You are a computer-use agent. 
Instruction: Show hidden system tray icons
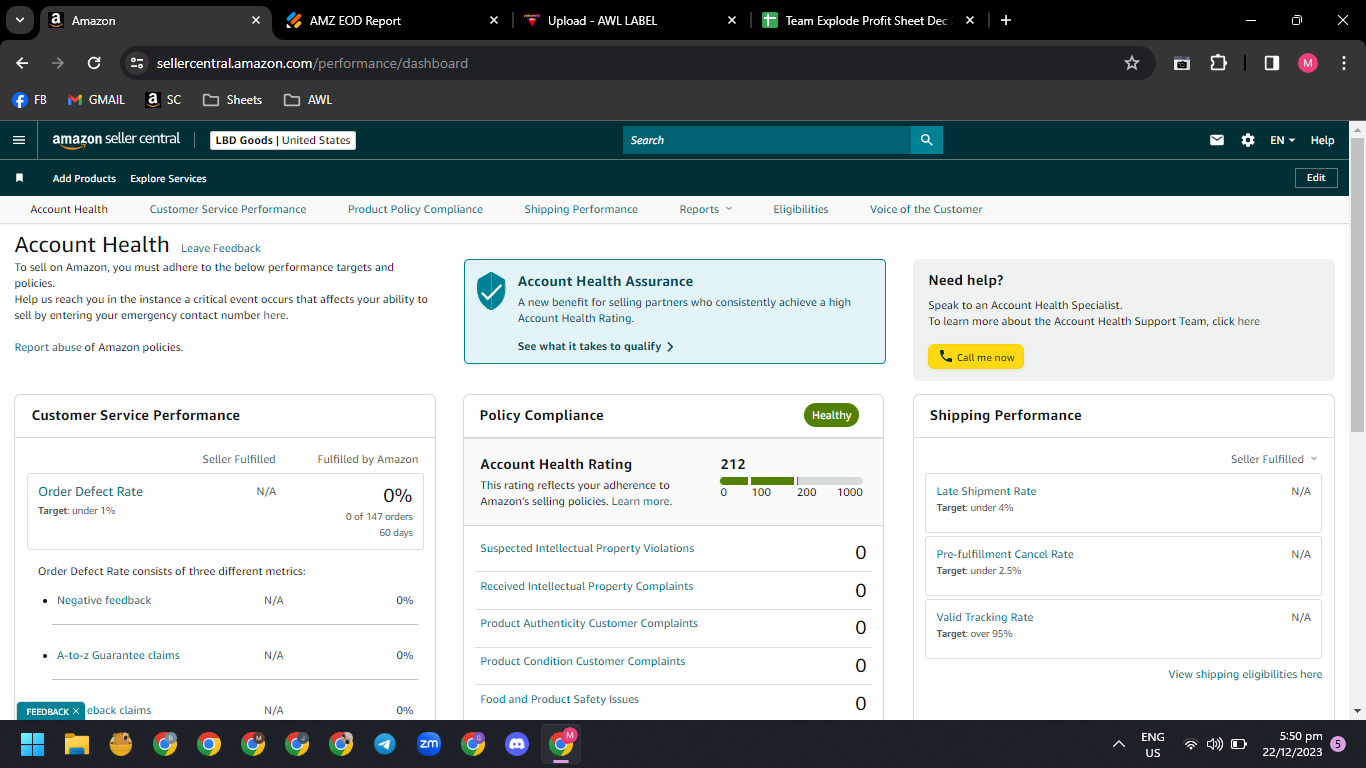click(1119, 744)
